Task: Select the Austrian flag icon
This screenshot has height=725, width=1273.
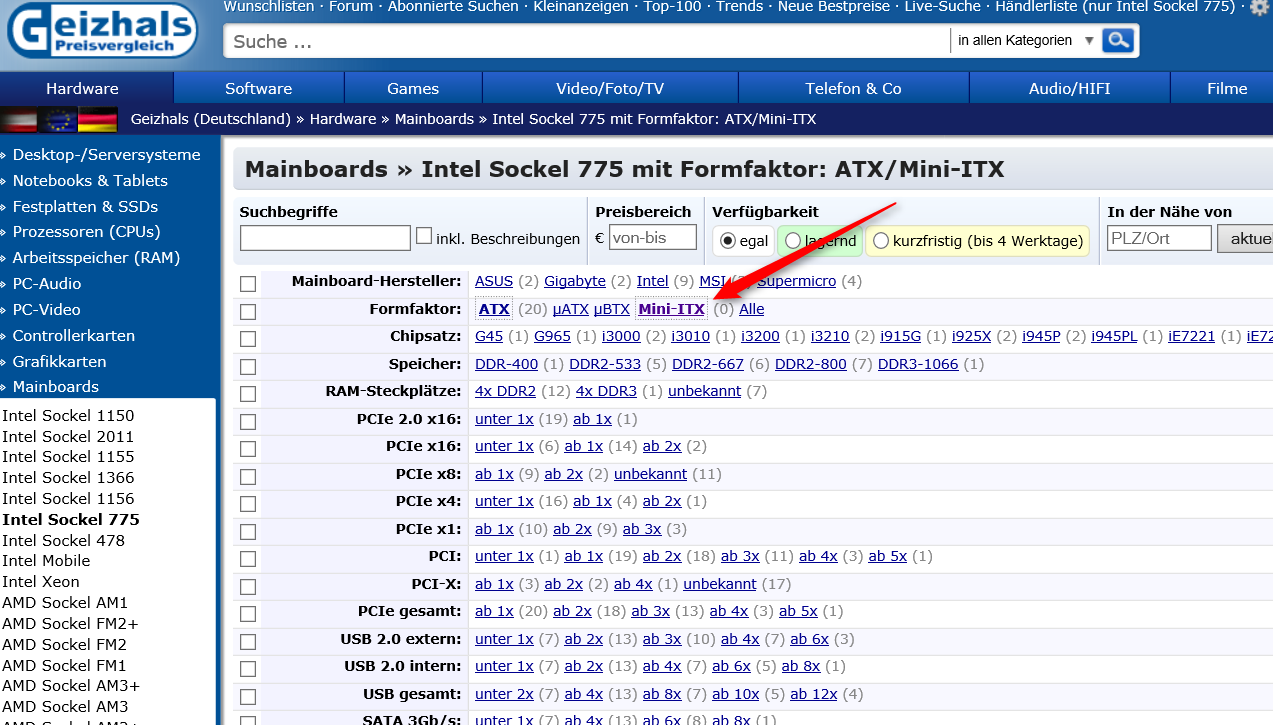Action: pos(19,119)
